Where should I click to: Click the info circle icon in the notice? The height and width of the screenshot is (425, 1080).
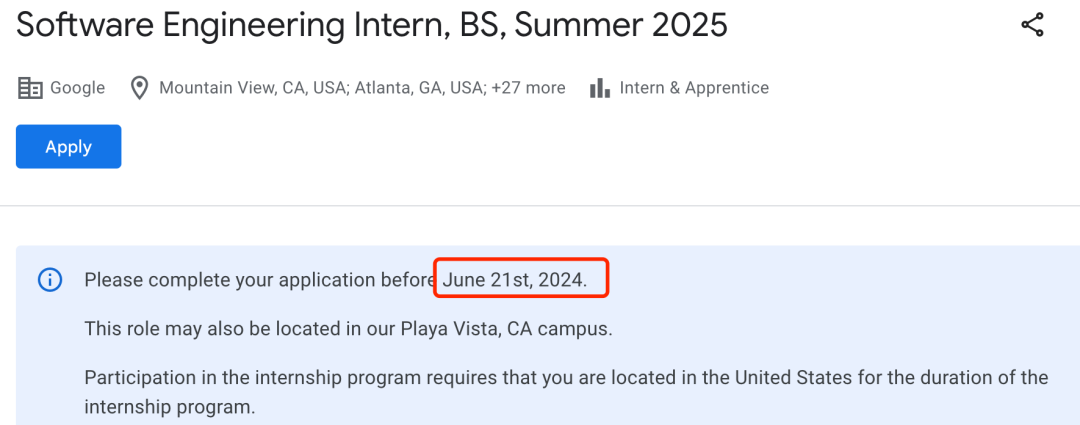pos(50,280)
